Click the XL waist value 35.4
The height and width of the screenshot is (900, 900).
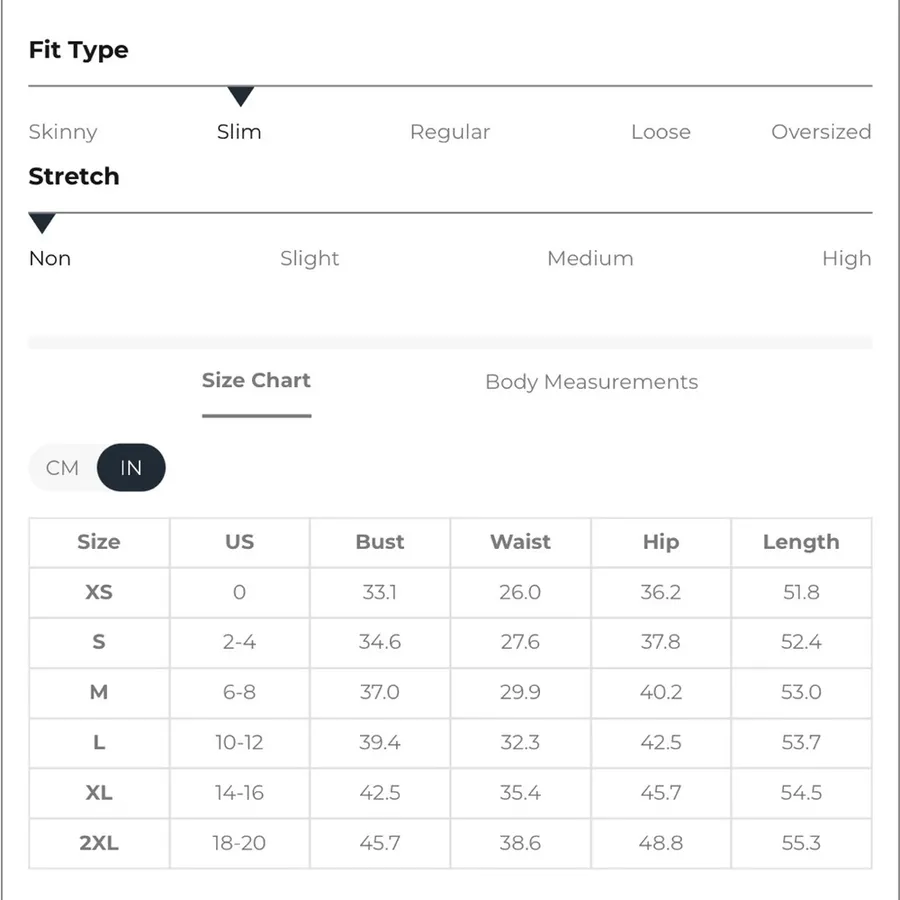(x=520, y=793)
